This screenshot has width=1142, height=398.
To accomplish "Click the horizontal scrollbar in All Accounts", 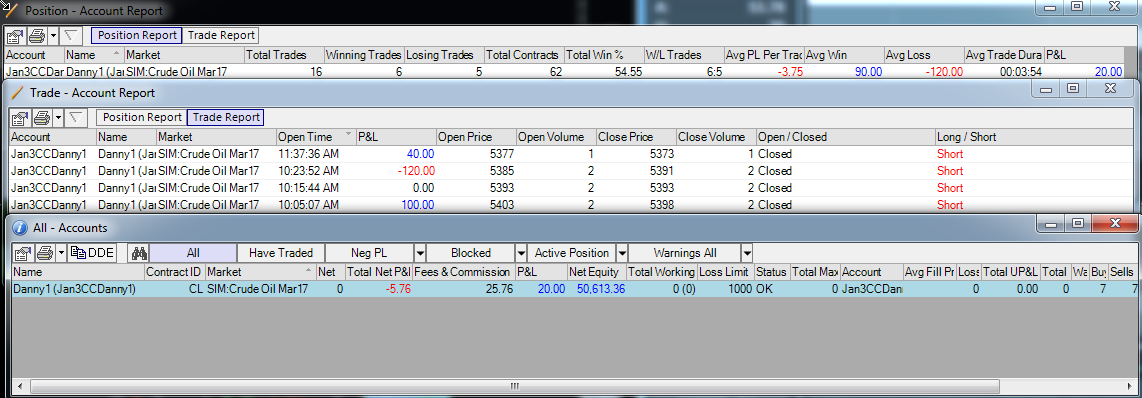I will point(513,386).
